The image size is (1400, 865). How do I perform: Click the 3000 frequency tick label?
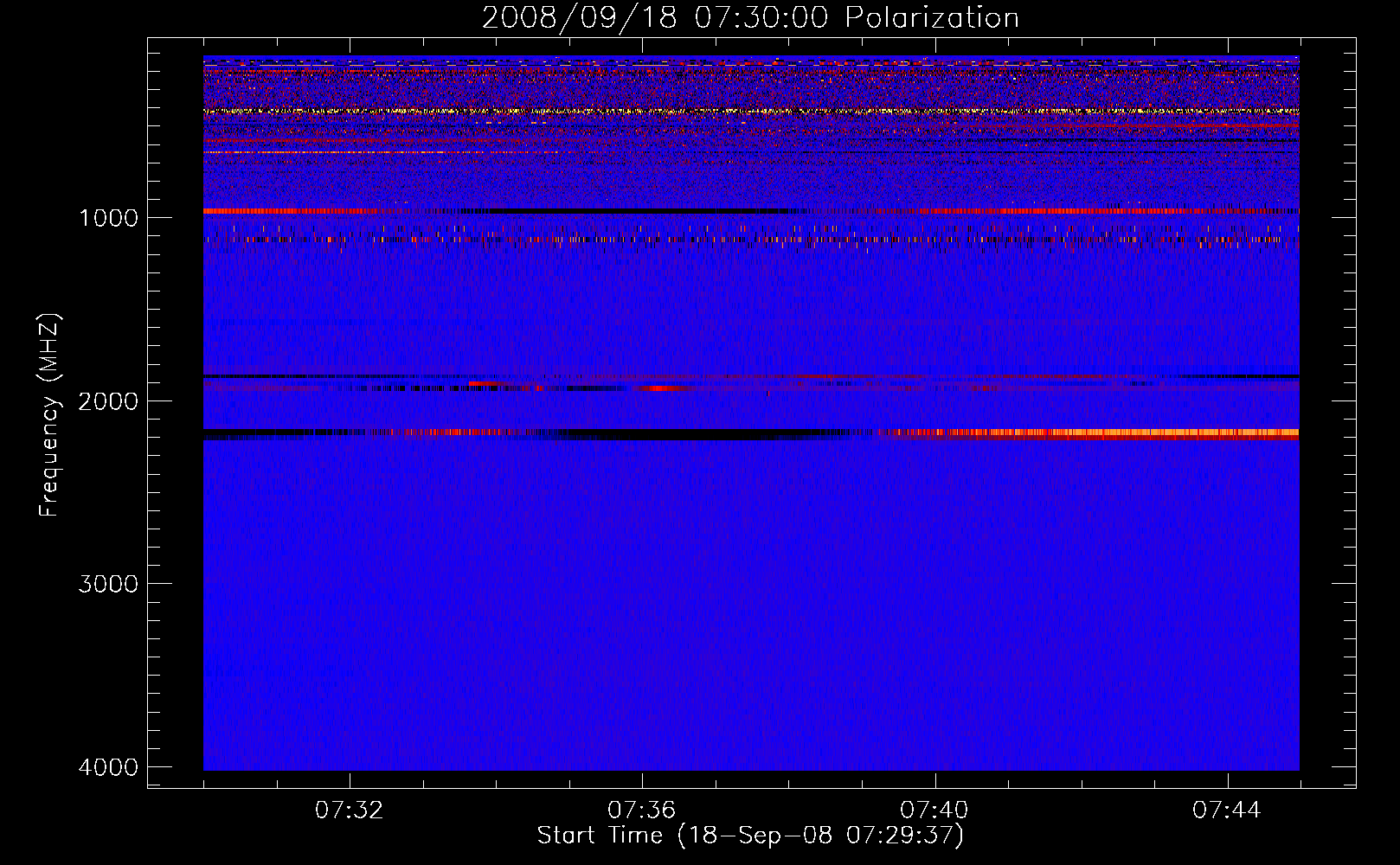pyautogui.click(x=108, y=584)
